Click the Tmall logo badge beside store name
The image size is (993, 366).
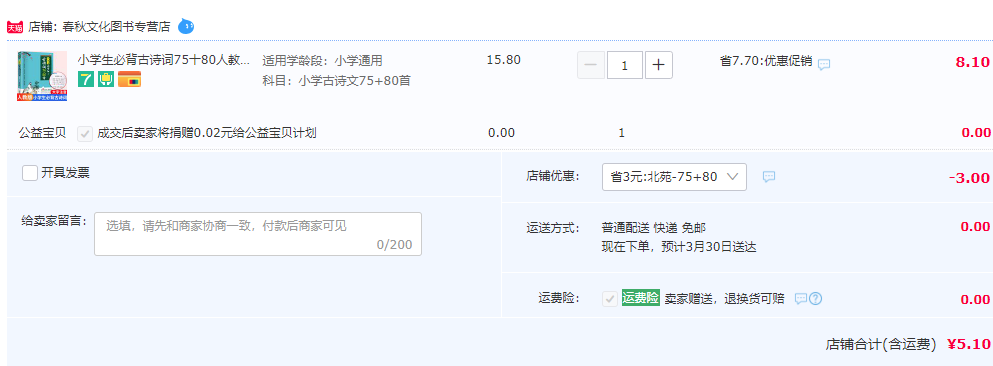(15, 27)
